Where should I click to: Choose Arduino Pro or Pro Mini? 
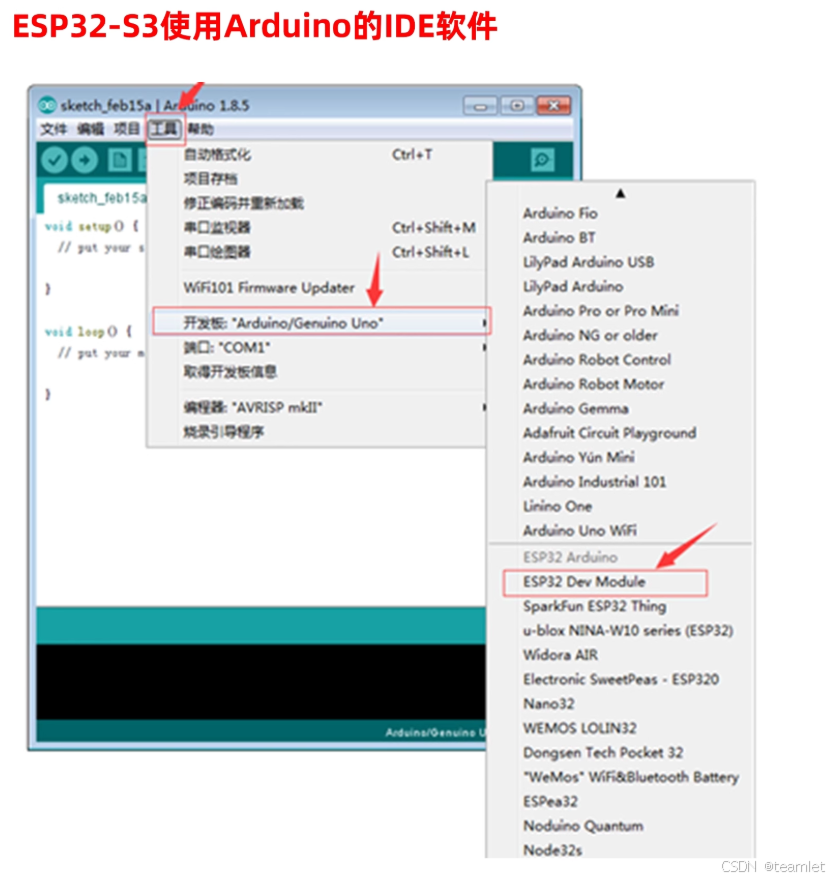[601, 311]
